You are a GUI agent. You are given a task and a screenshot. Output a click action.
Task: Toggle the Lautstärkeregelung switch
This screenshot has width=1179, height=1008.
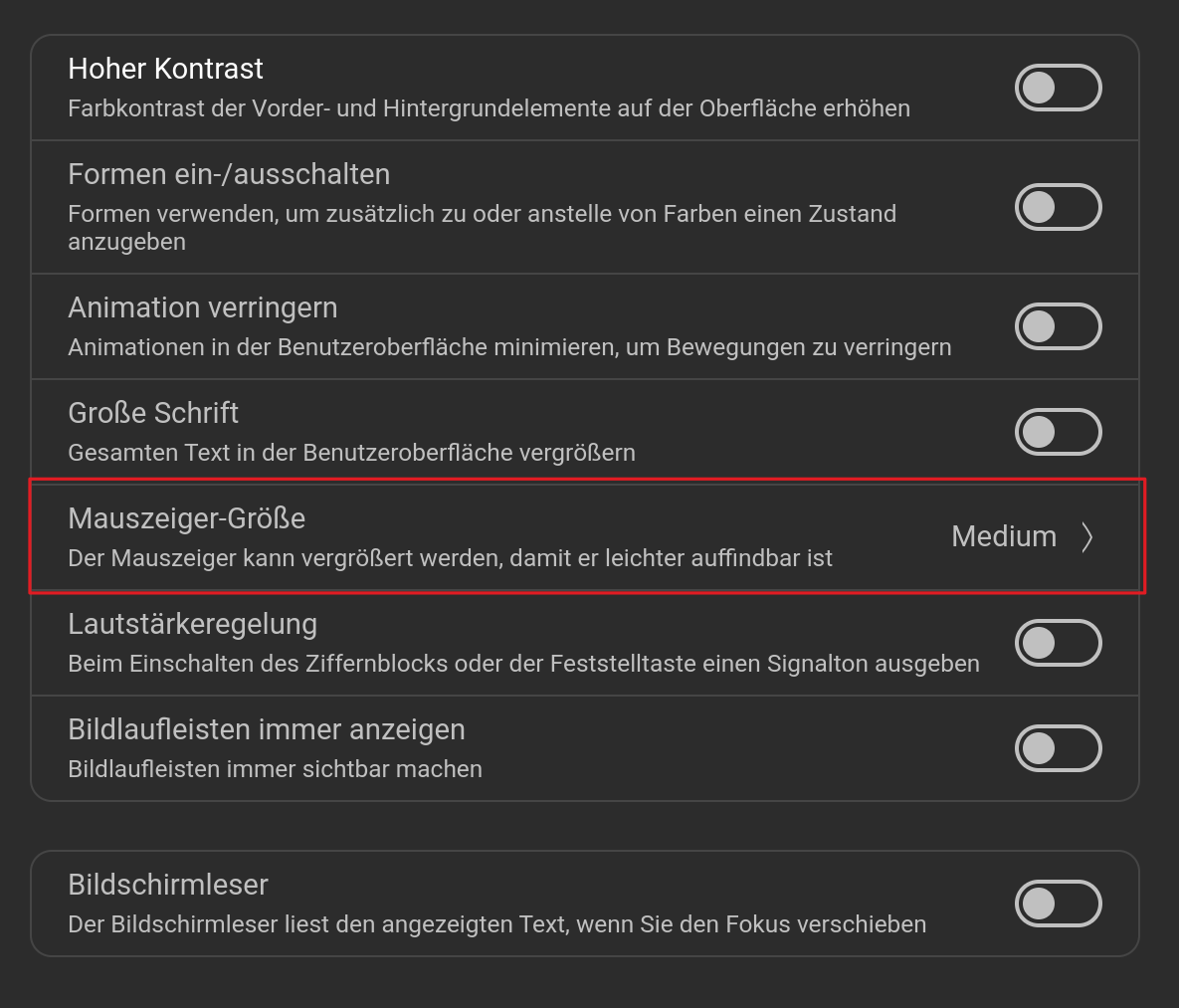[x=1058, y=643]
